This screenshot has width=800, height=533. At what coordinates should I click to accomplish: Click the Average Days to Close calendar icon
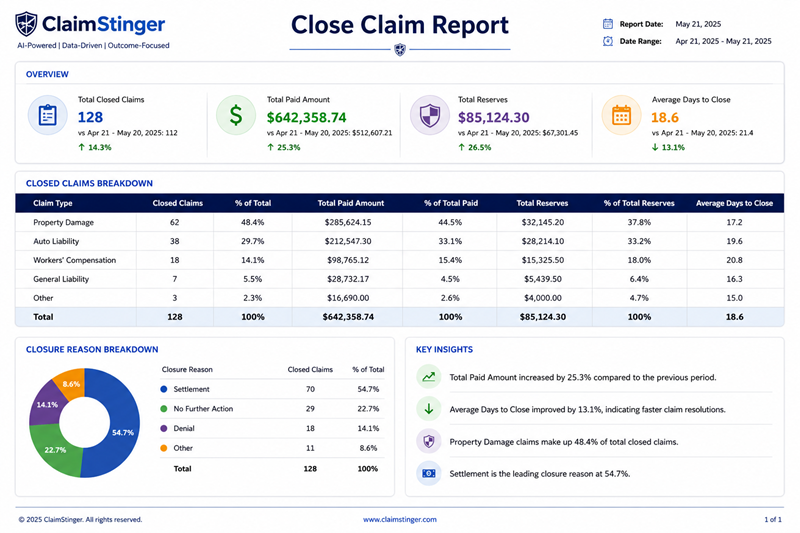tap(621, 115)
